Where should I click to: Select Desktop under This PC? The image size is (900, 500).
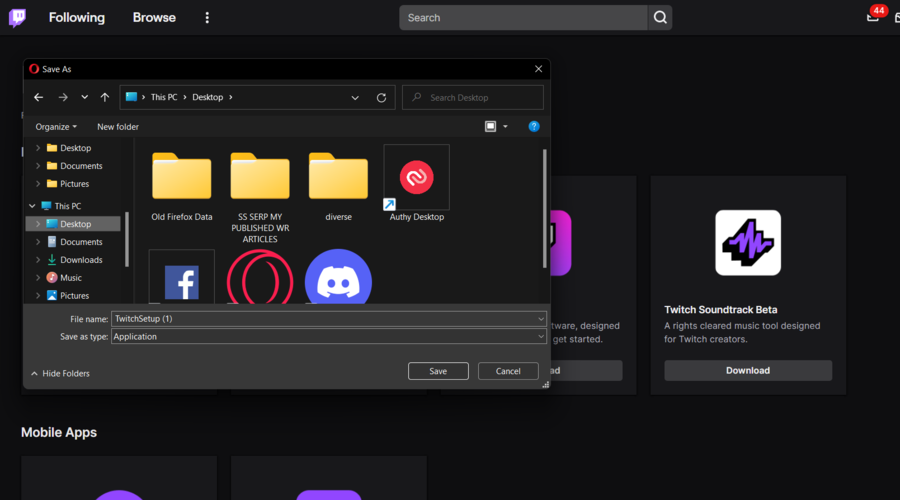click(73, 224)
